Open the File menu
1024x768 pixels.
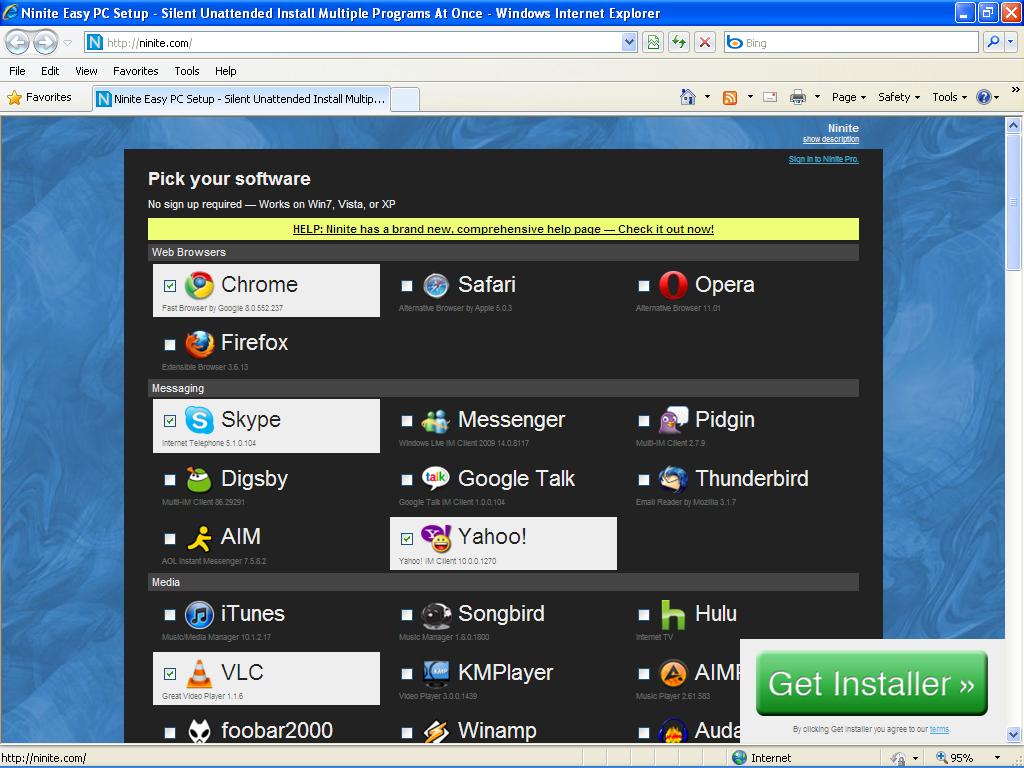18,71
